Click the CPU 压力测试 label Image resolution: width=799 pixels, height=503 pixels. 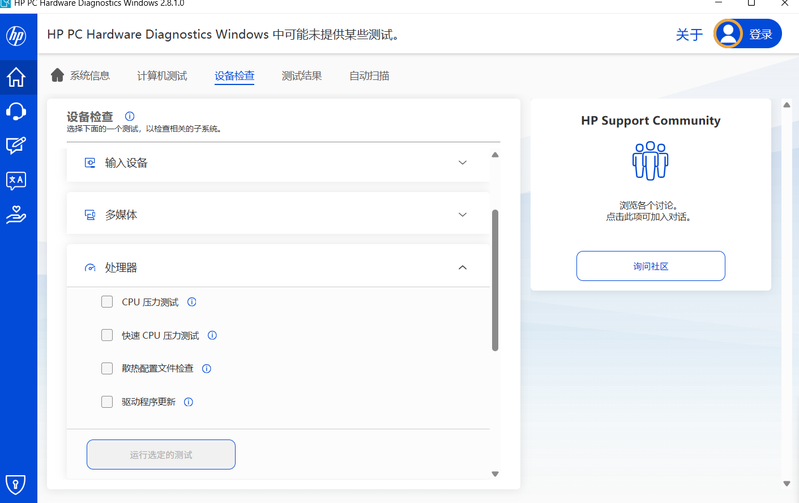click(150, 302)
